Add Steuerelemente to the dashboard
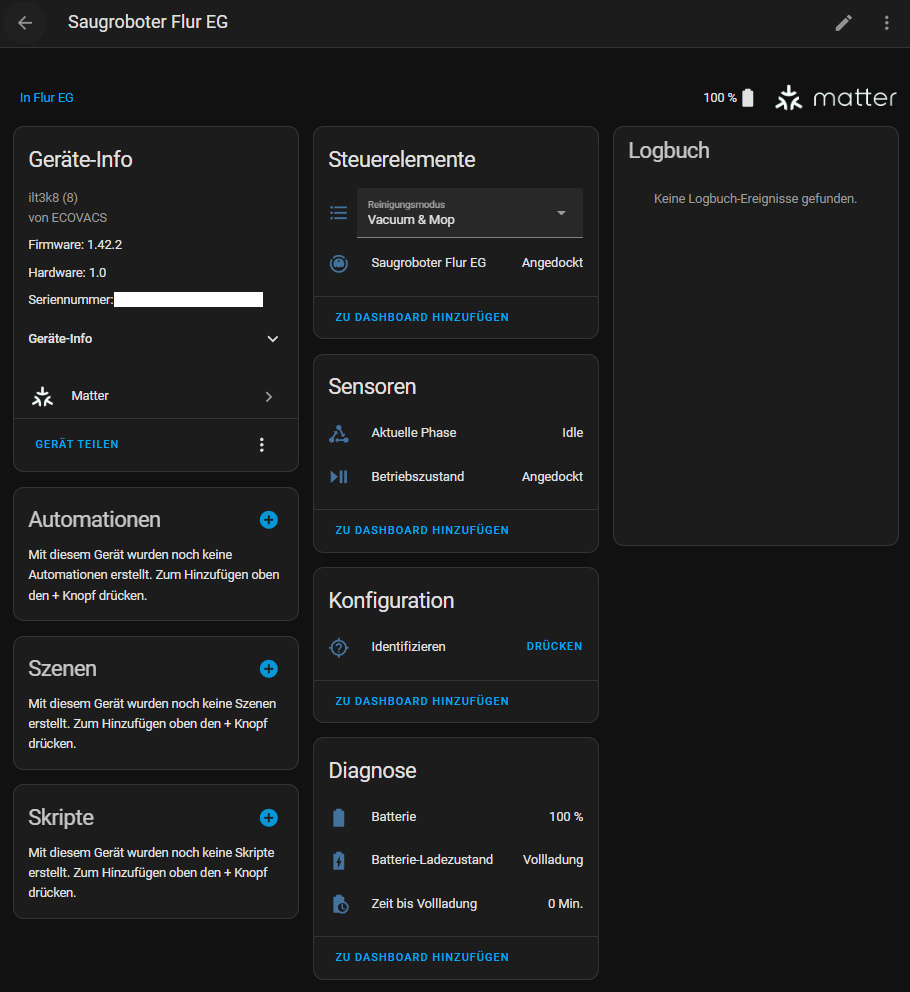910x992 pixels. point(422,317)
